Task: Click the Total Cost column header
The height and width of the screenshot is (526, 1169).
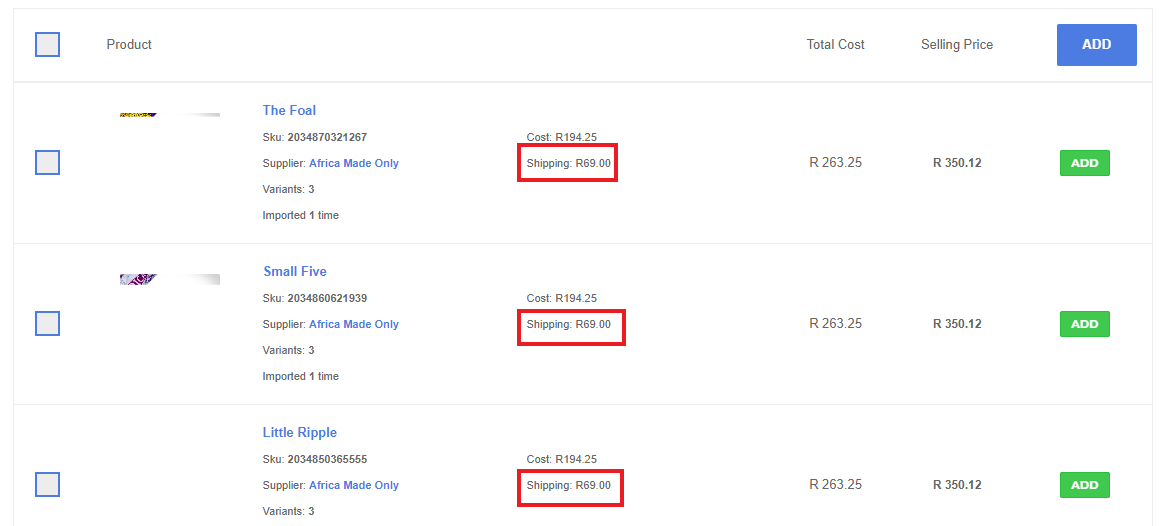Action: pyautogui.click(x=835, y=44)
